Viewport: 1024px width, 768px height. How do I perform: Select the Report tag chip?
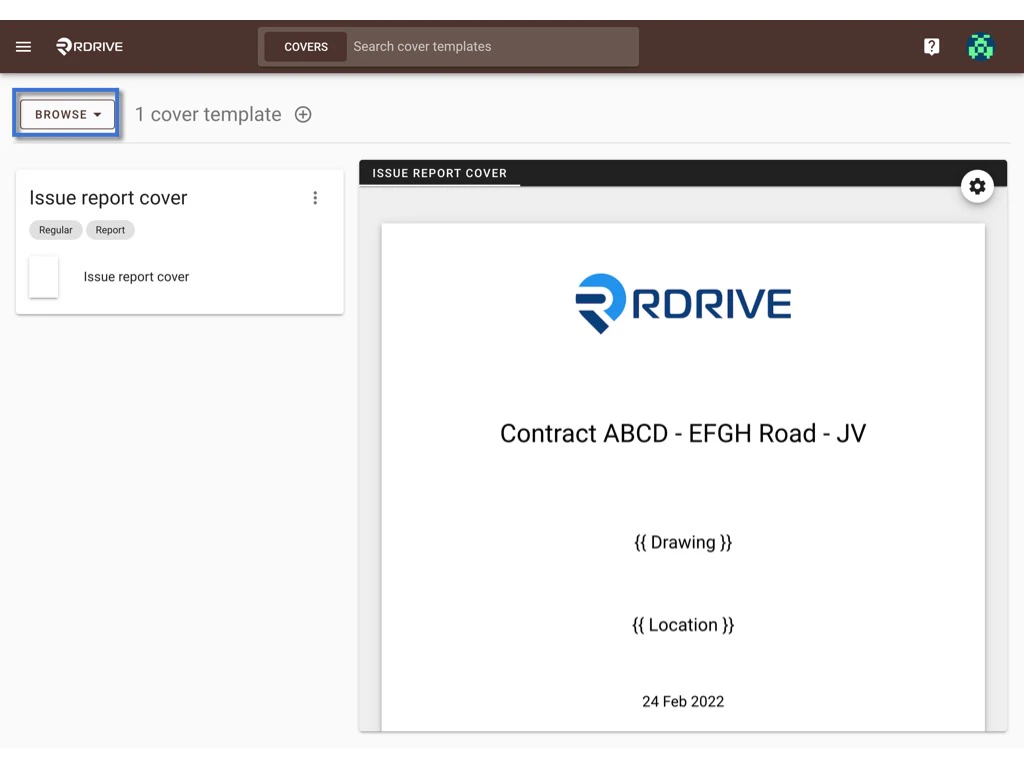(x=110, y=230)
